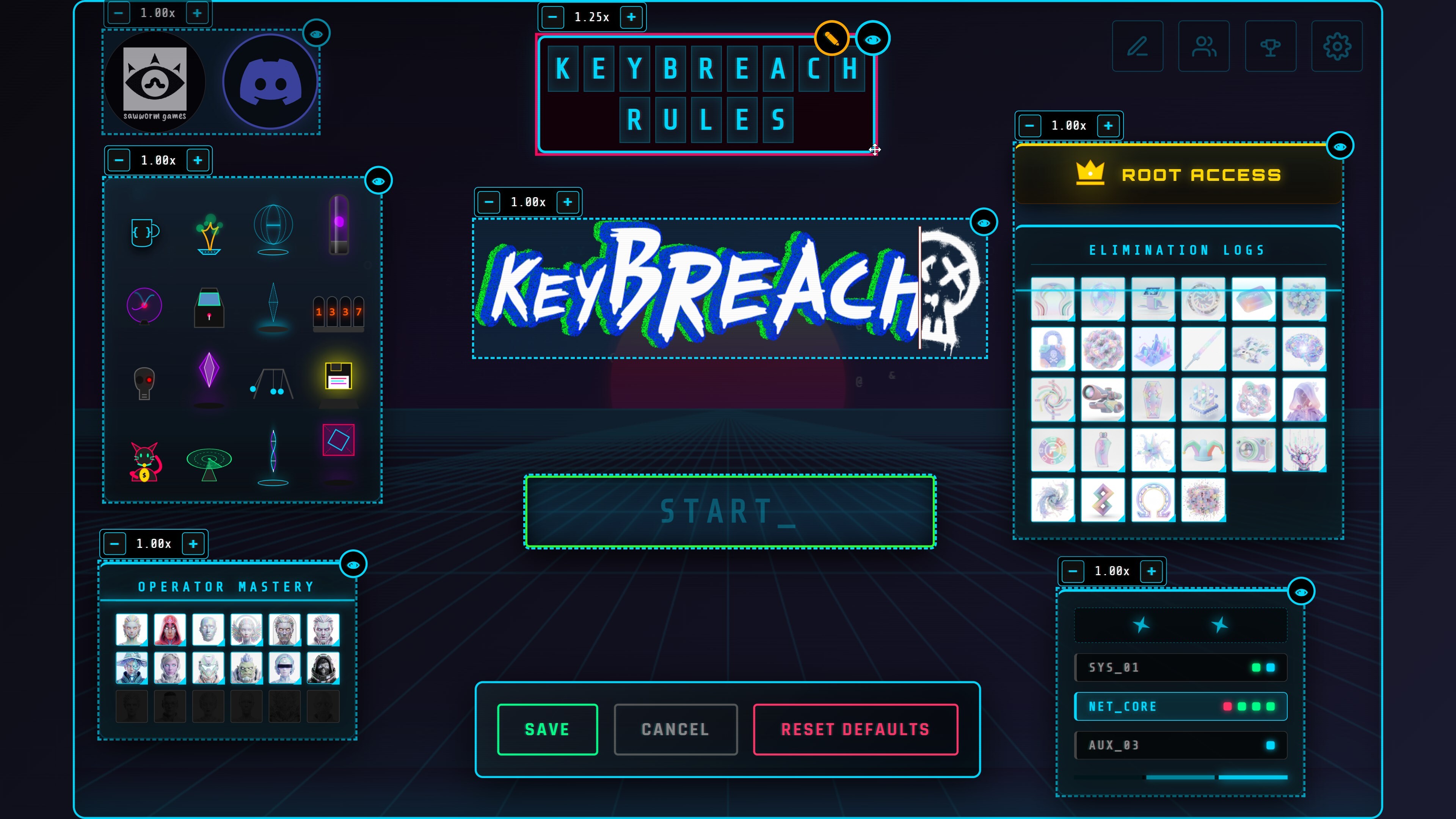Open the Discord server icon
The width and height of the screenshot is (1456, 819).
[x=271, y=83]
